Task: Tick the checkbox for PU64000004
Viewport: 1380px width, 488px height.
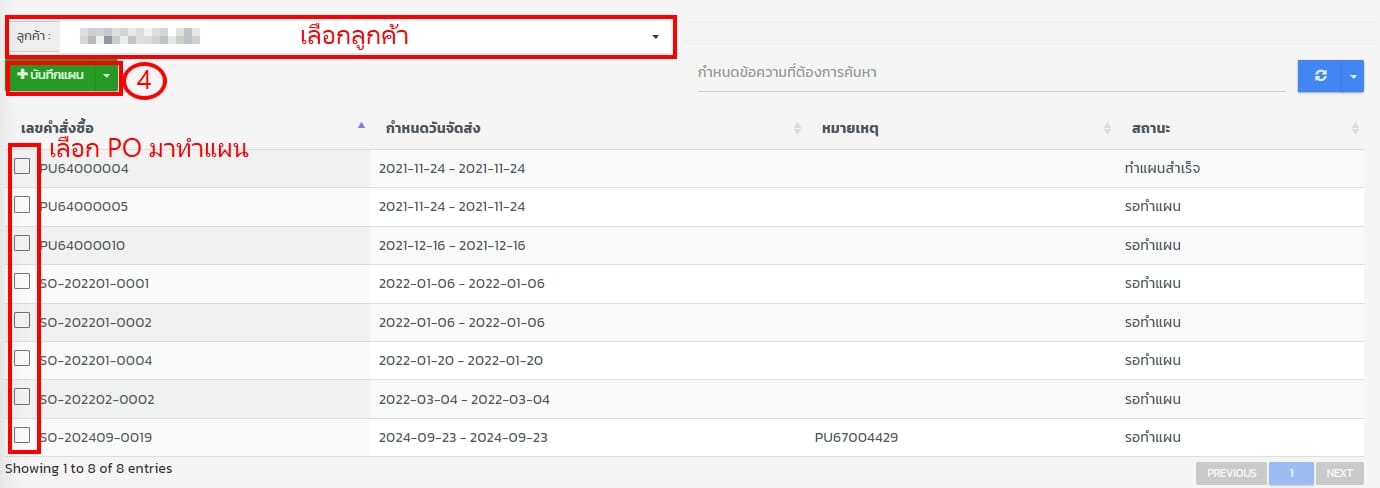Action: tap(22, 167)
